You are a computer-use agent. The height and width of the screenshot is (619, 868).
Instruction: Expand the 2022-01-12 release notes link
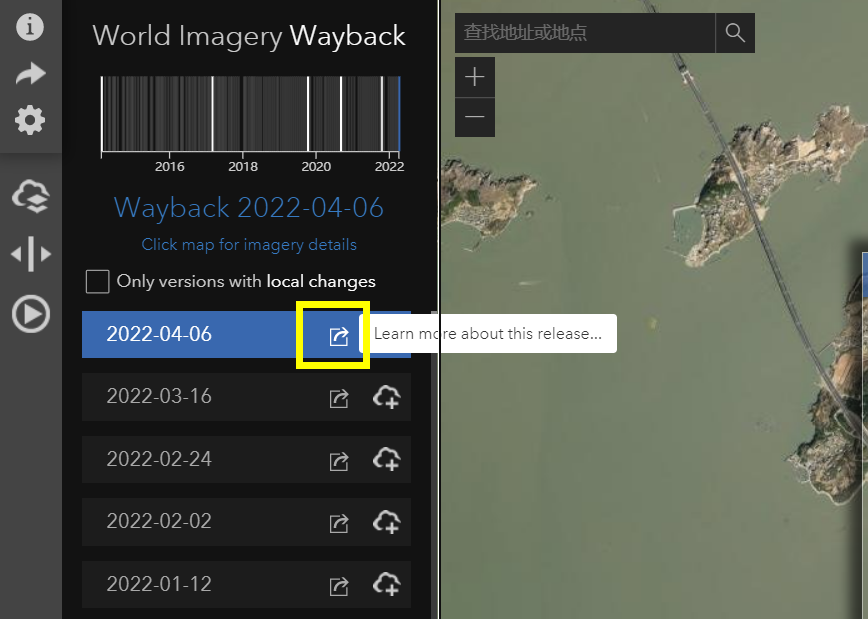coord(339,585)
